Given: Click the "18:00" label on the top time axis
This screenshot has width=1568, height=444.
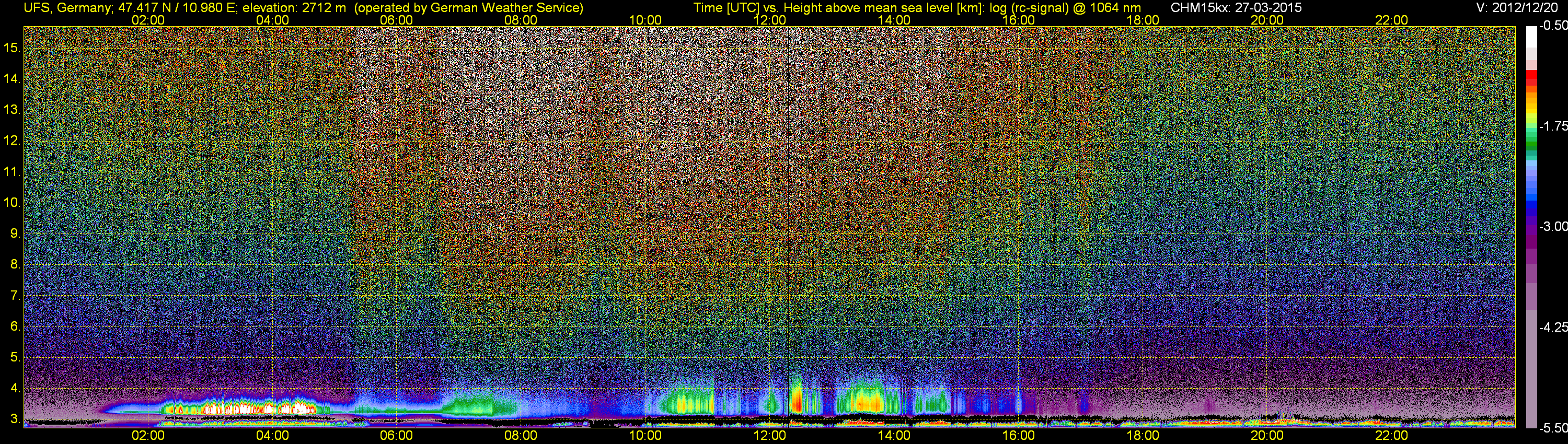Looking at the screenshot, I should (1143, 20).
